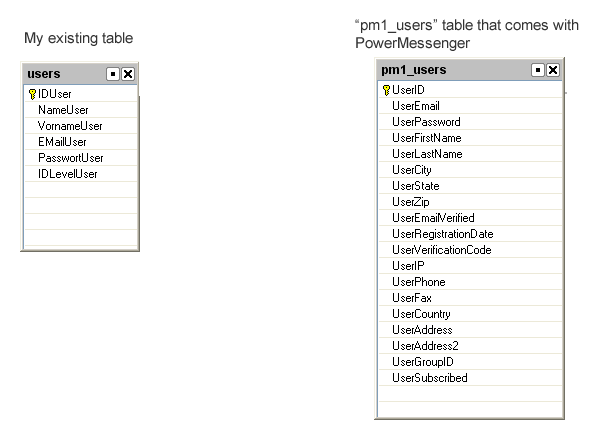The image size is (600, 424).
Task: Select the UserAddress2 field
Action: pos(470,346)
